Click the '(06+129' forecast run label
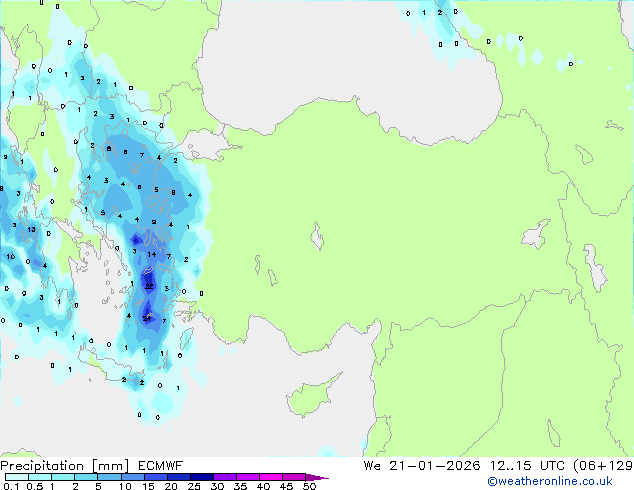The width and height of the screenshot is (634, 490). point(603,466)
